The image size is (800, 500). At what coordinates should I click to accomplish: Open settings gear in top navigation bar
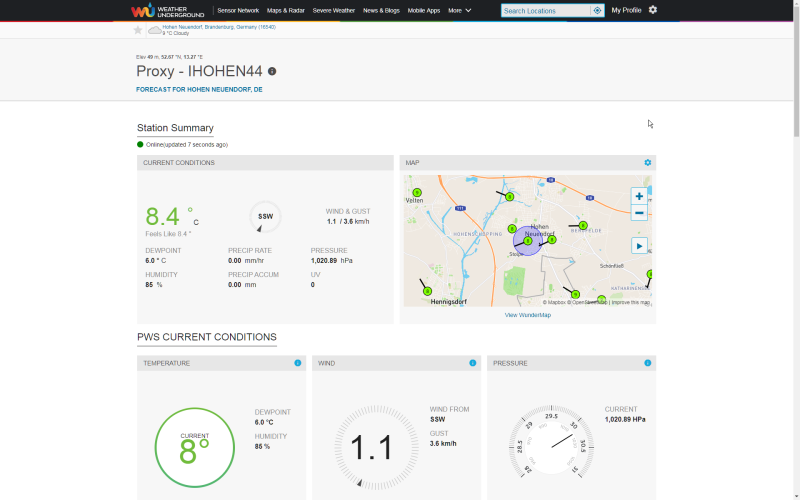point(653,10)
